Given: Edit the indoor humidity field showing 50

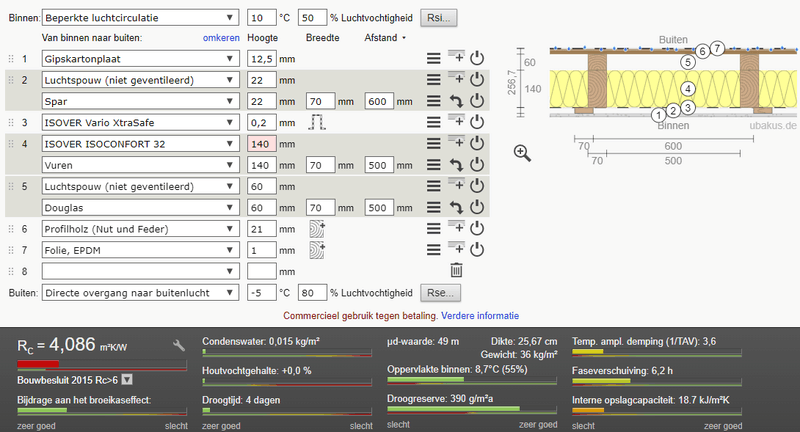Looking at the screenshot, I should (312, 17).
